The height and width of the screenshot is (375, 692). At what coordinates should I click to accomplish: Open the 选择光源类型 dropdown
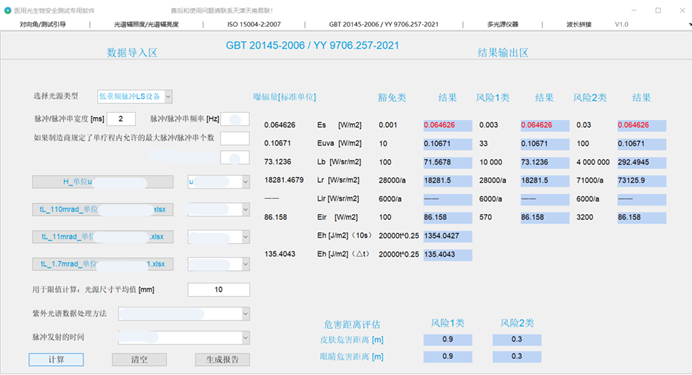135,97
